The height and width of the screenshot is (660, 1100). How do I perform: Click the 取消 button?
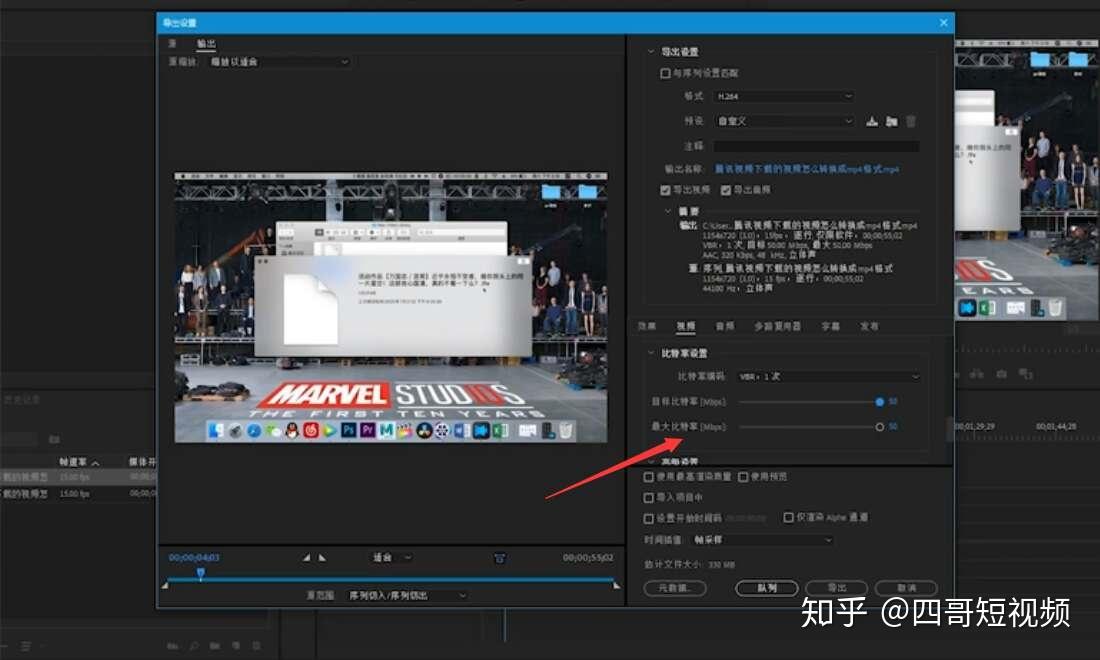pyautogui.click(x=906, y=588)
